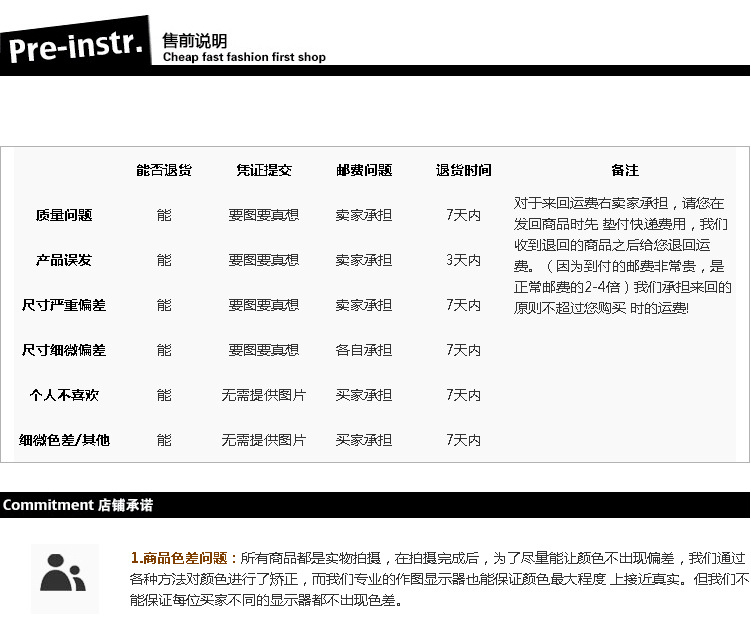Click the Pre-instr. black banner badge
751x627 pixels.
77,45
